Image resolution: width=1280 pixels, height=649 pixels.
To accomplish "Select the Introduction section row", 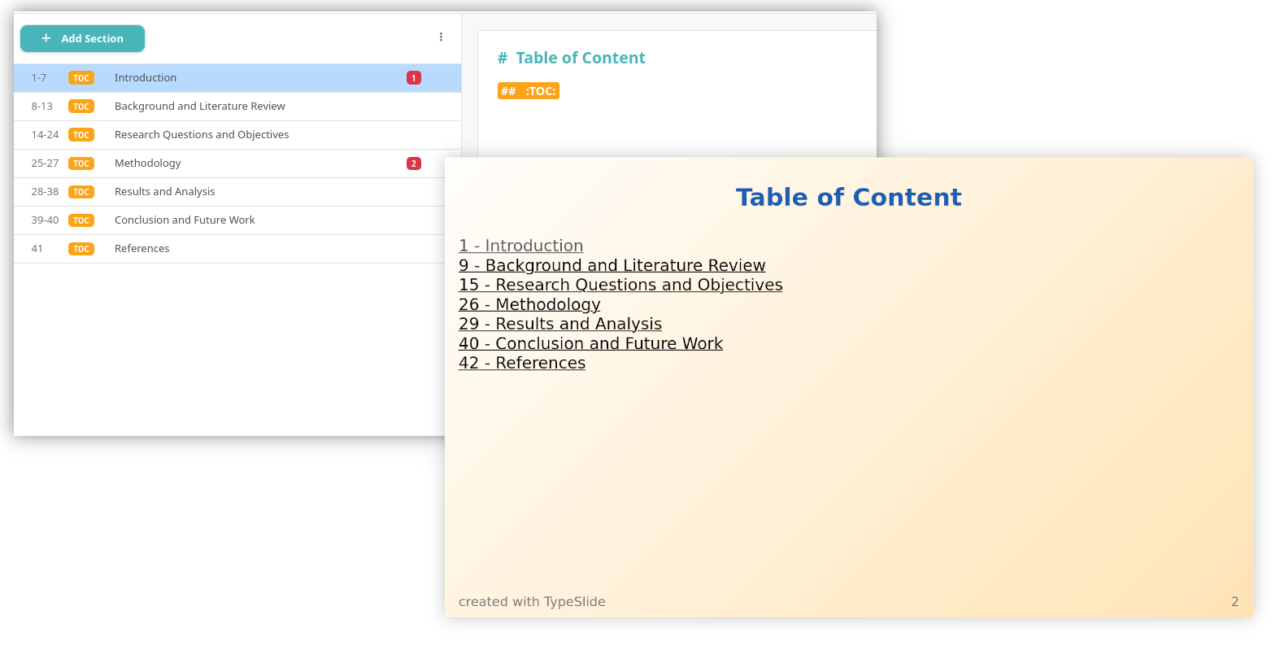I will click(x=237, y=78).
